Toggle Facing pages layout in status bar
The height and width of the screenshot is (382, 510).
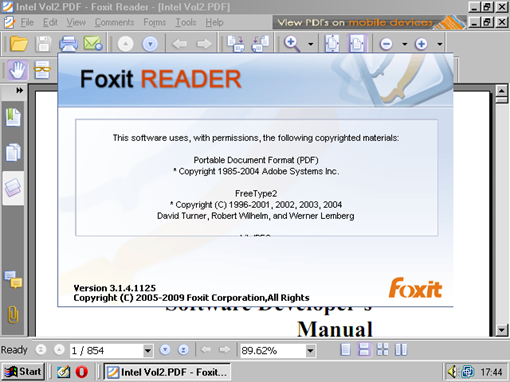[x=401, y=350]
